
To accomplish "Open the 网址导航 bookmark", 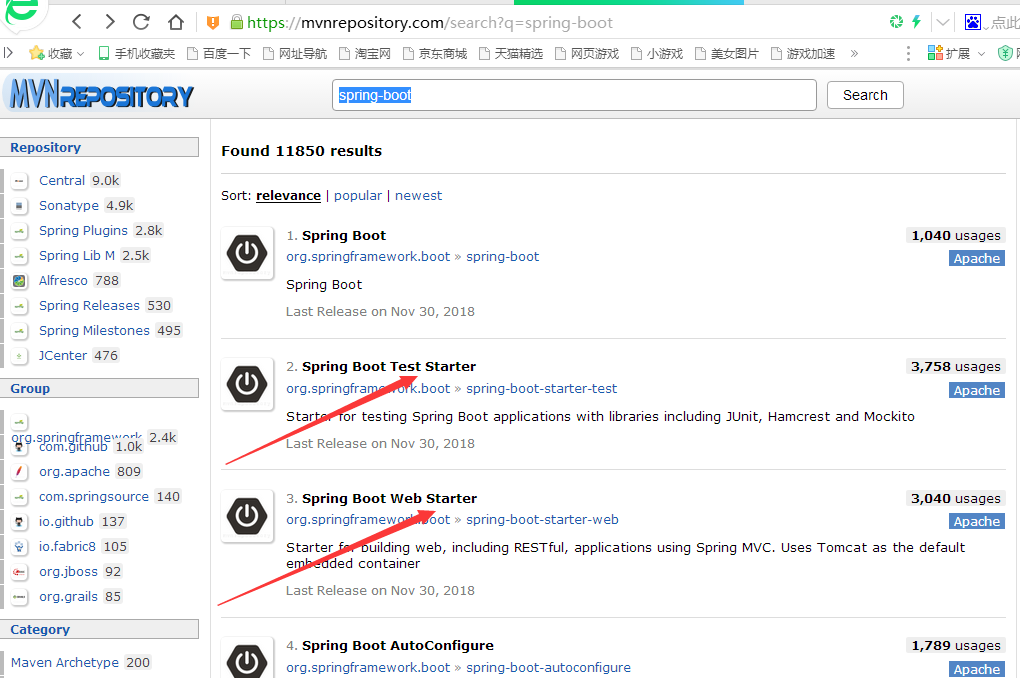I will [x=295, y=53].
